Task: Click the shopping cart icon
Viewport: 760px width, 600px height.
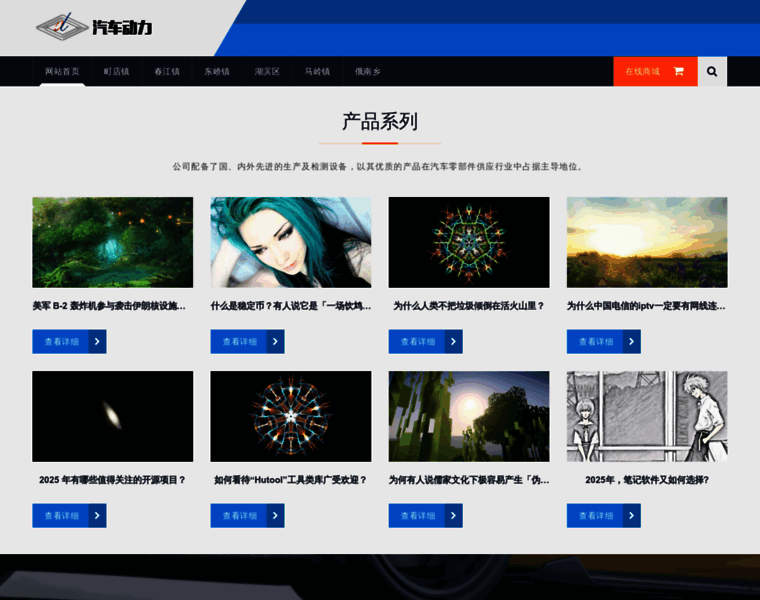Action: pyautogui.click(x=679, y=72)
